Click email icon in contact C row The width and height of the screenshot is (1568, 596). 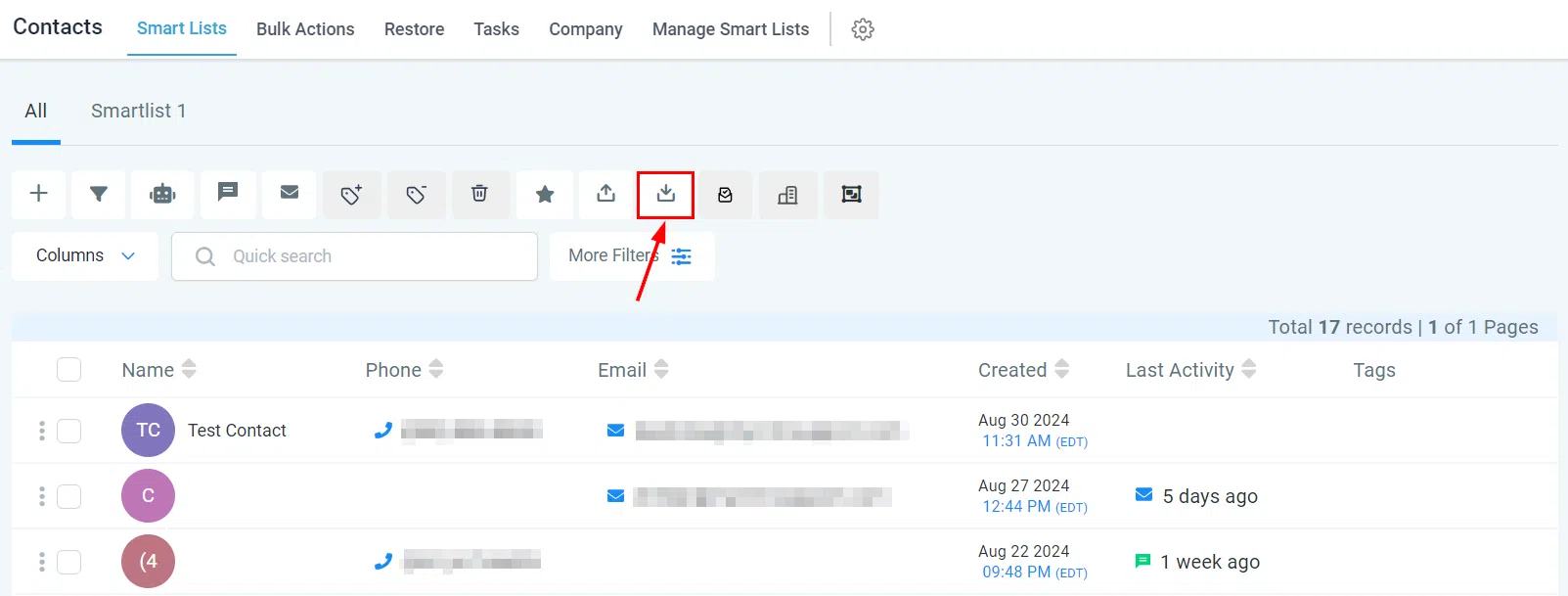(x=616, y=496)
